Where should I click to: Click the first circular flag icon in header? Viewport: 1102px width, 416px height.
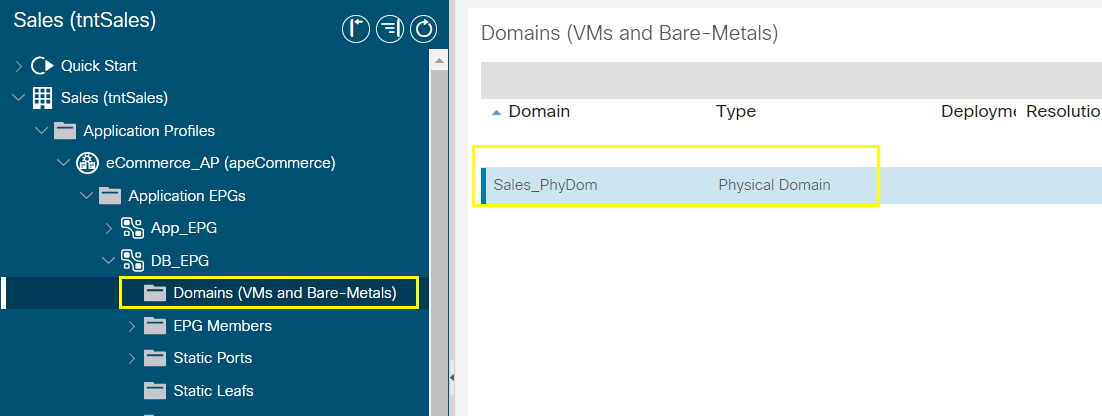pos(356,29)
